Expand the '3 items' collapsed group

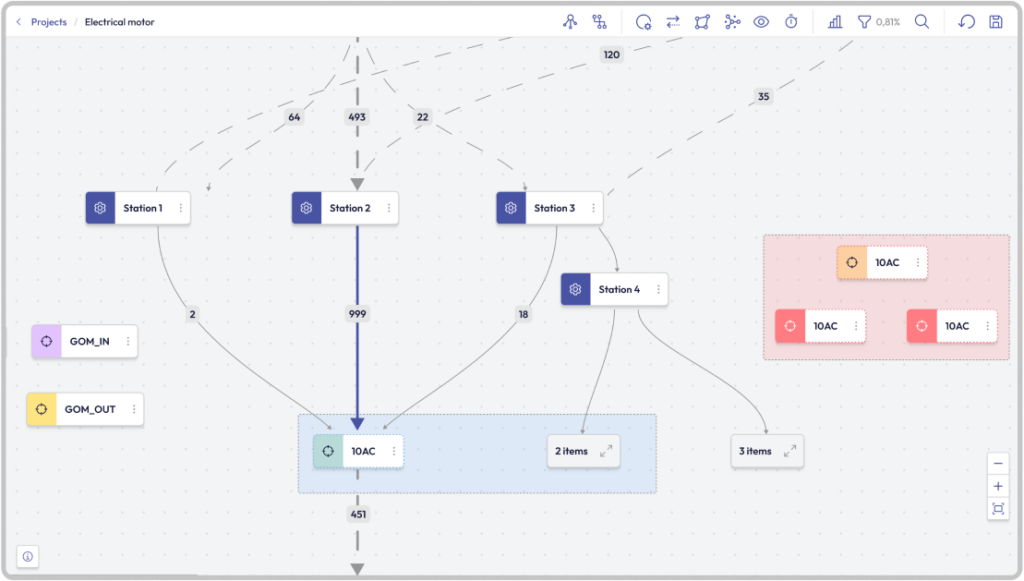(790, 451)
